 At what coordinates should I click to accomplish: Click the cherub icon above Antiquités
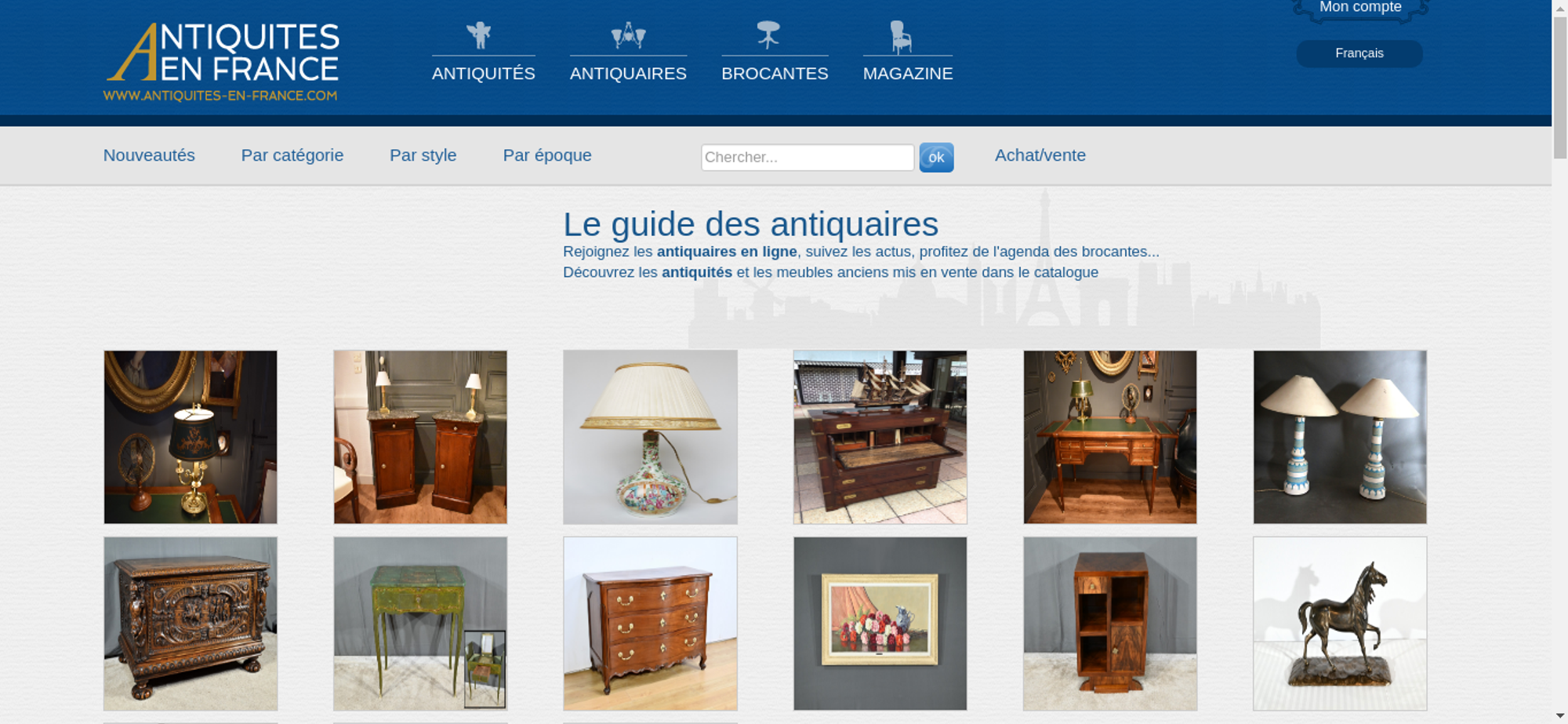coord(479,35)
